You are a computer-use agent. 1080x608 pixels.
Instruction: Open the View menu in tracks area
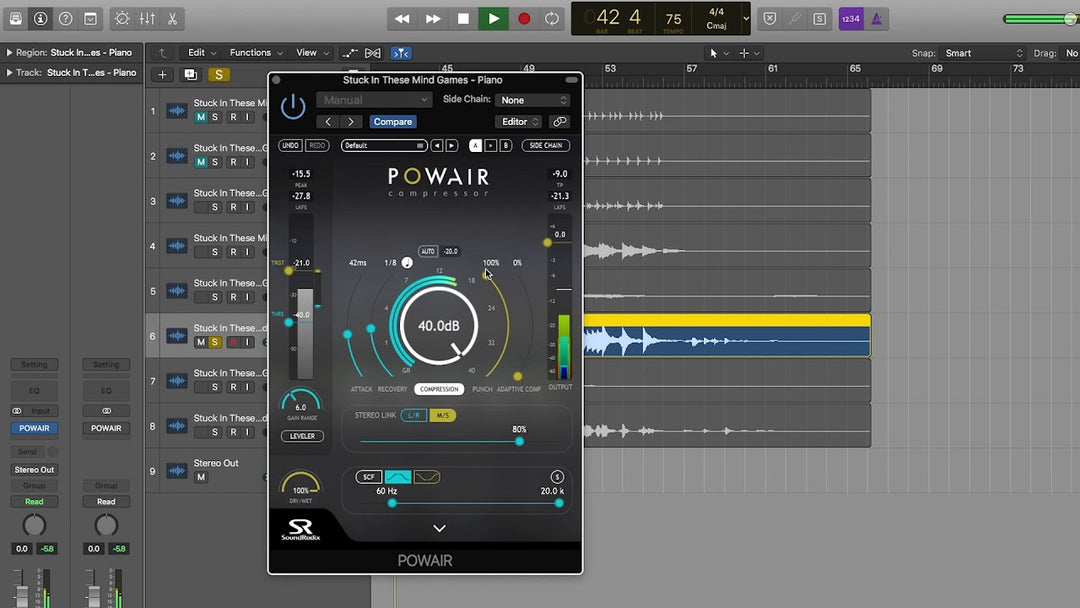coord(312,53)
